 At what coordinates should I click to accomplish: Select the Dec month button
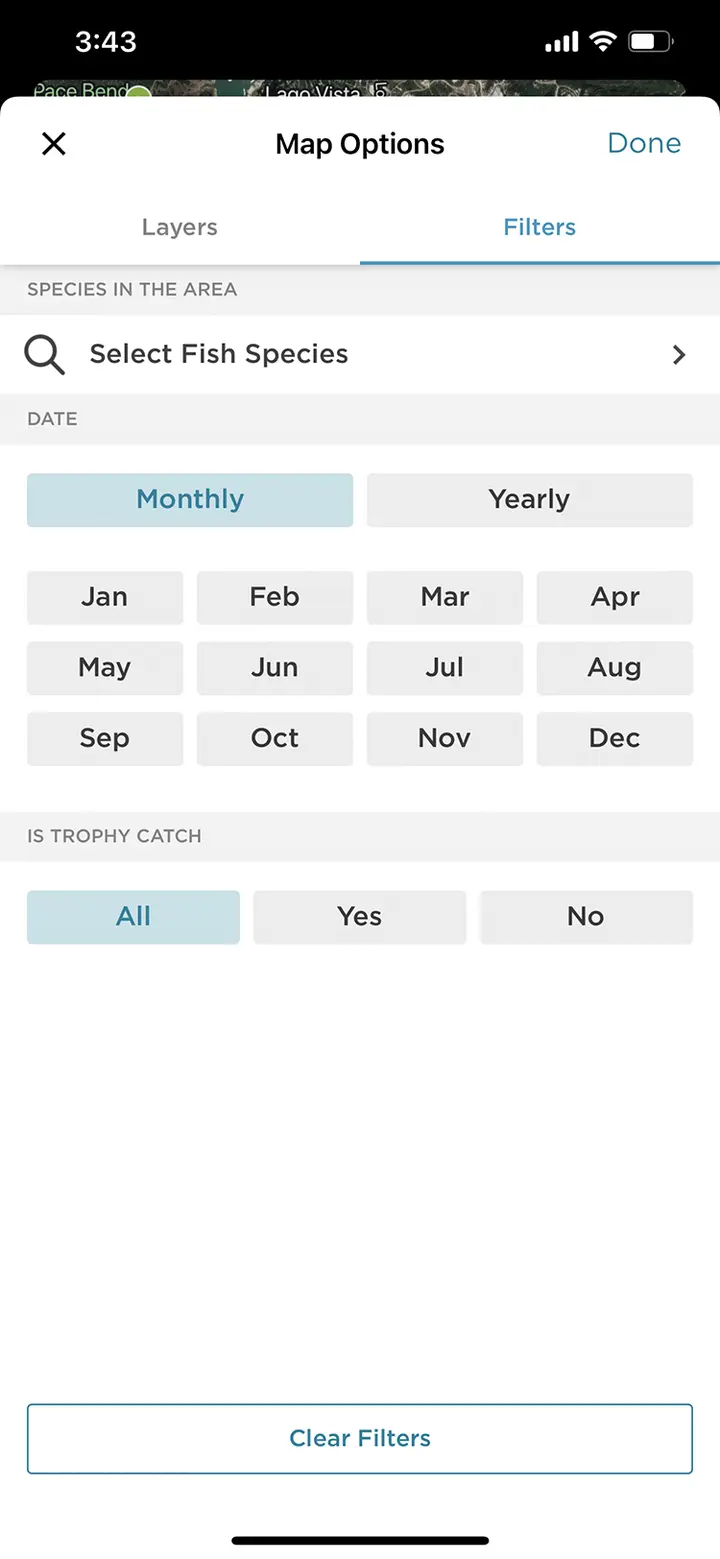point(614,738)
